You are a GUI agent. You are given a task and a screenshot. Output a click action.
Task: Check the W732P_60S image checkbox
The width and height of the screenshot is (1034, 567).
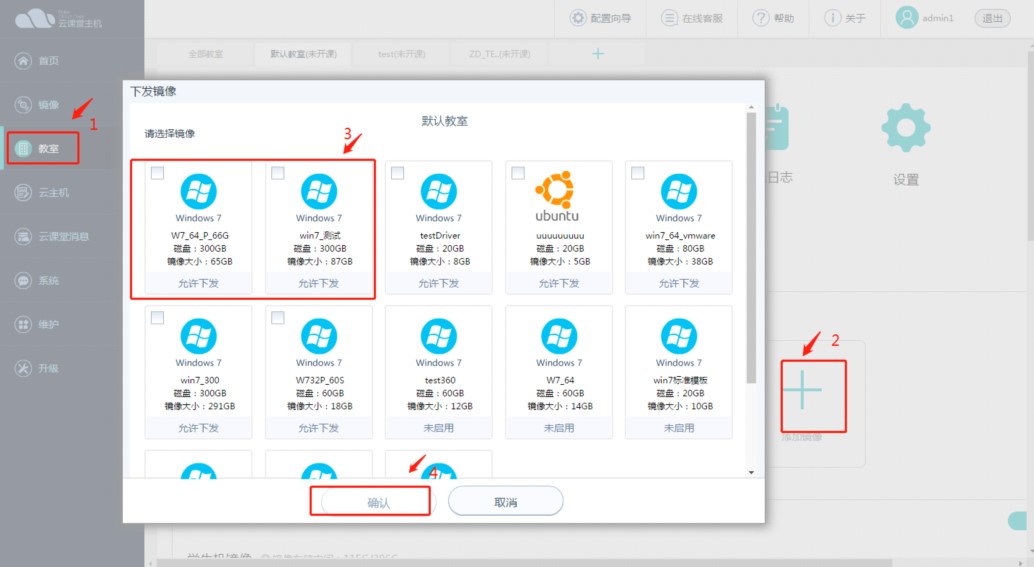(278, 318)
